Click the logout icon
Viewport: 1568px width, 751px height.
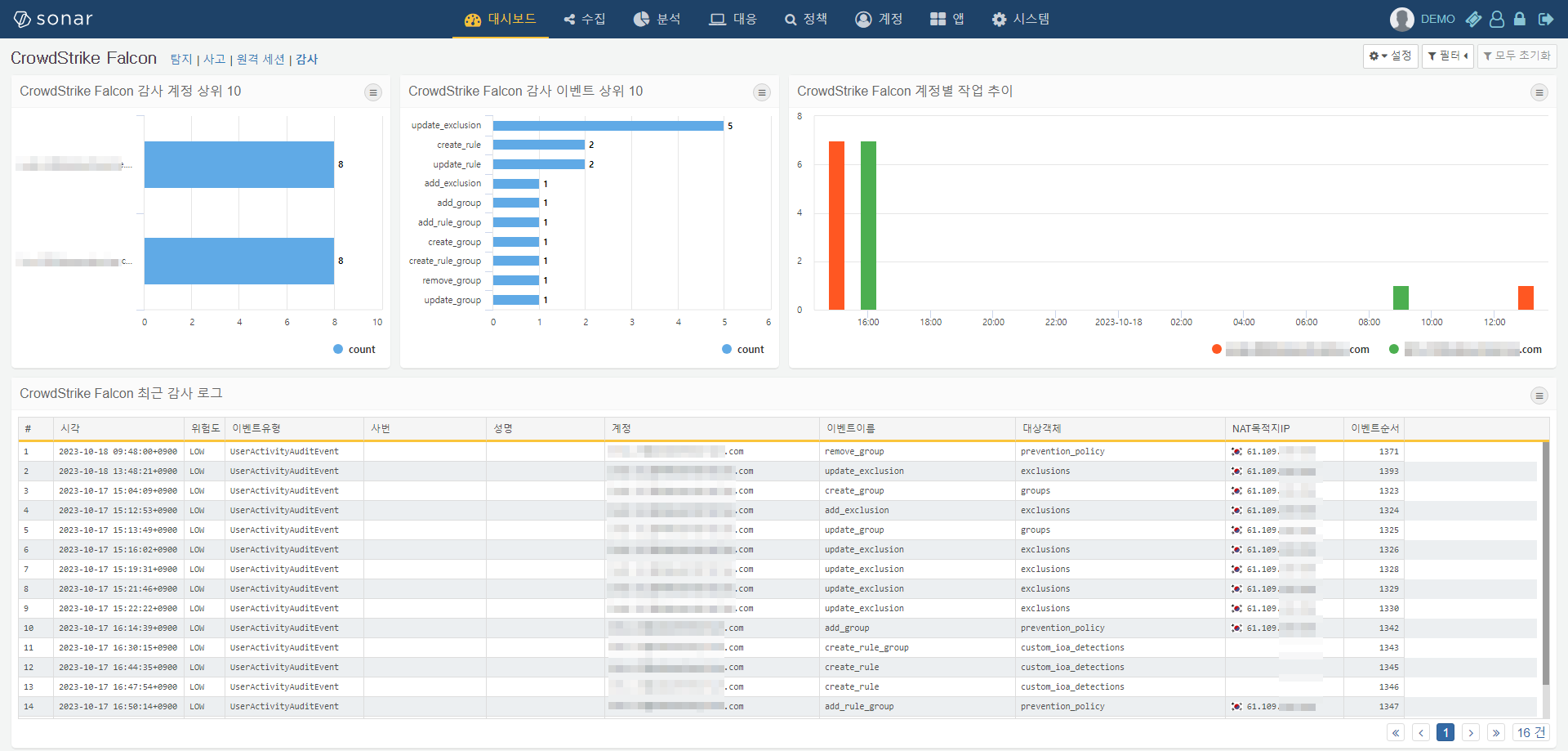coord(1546,19)
